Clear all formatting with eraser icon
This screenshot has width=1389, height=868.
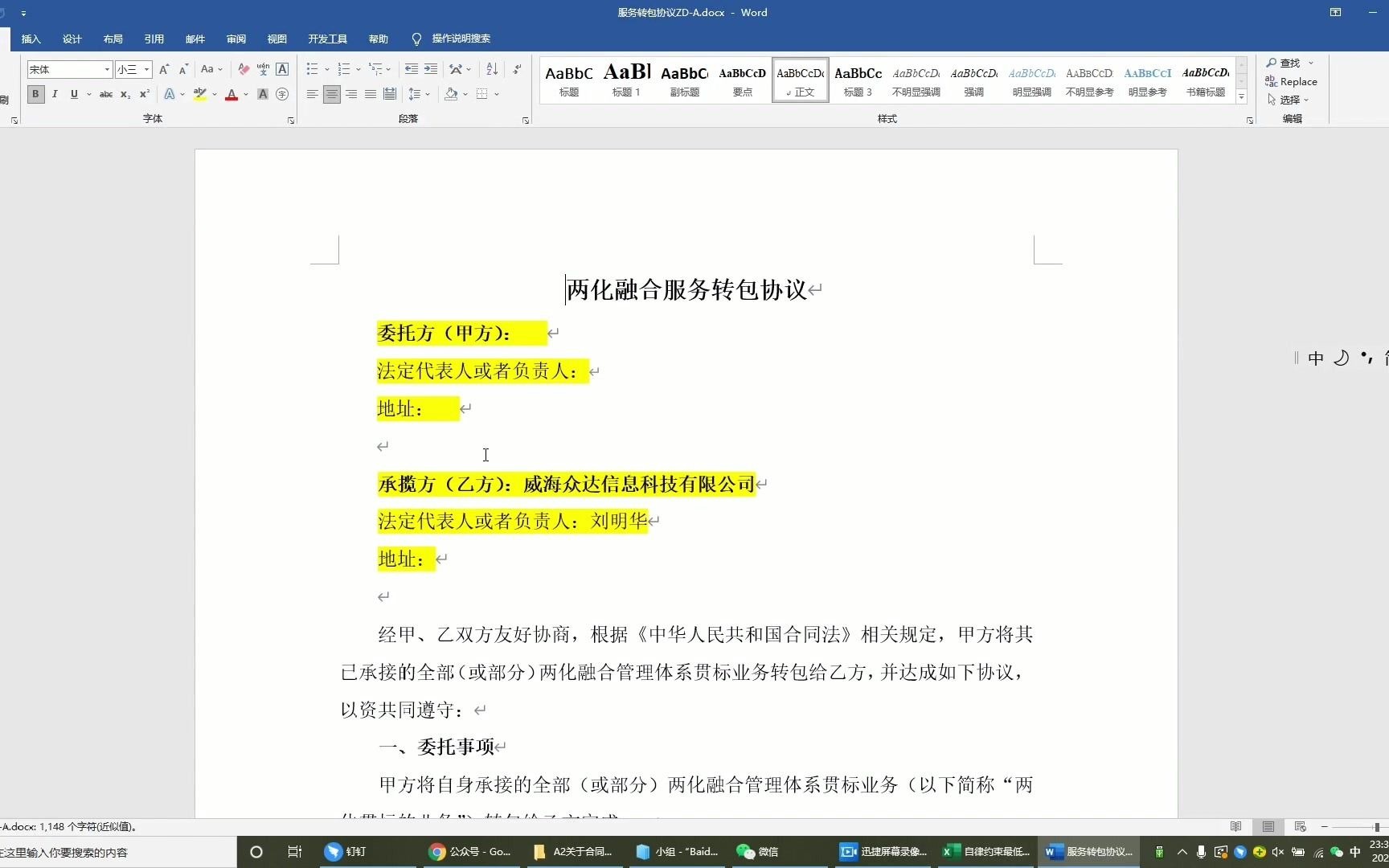click(x=244, y=69)
